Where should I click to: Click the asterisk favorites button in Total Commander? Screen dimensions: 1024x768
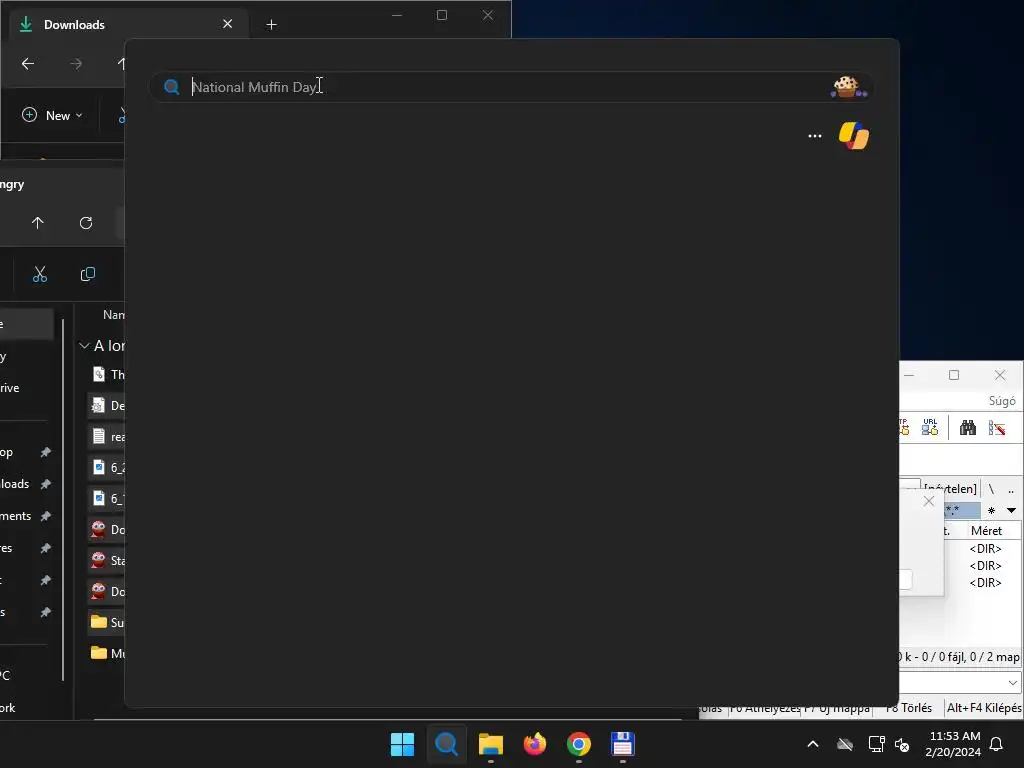991,511
